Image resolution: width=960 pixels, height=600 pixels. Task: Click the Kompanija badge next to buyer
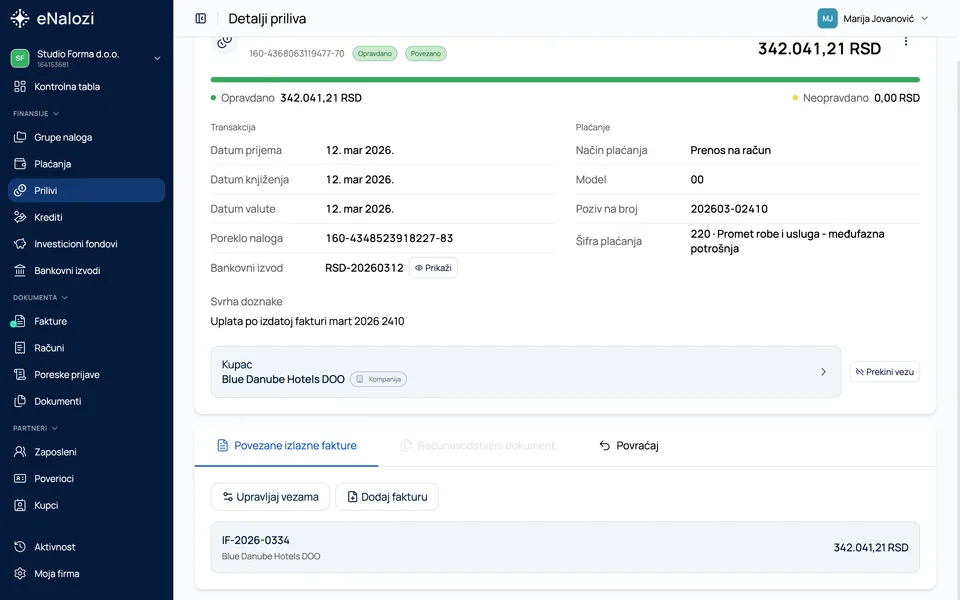[x=378, y=379]
